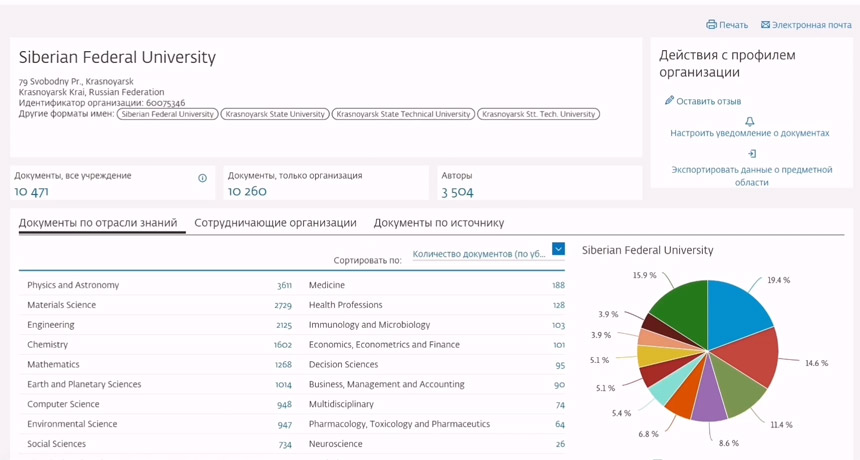
Task: Open Medicine count 188
Action: point(558,285)
